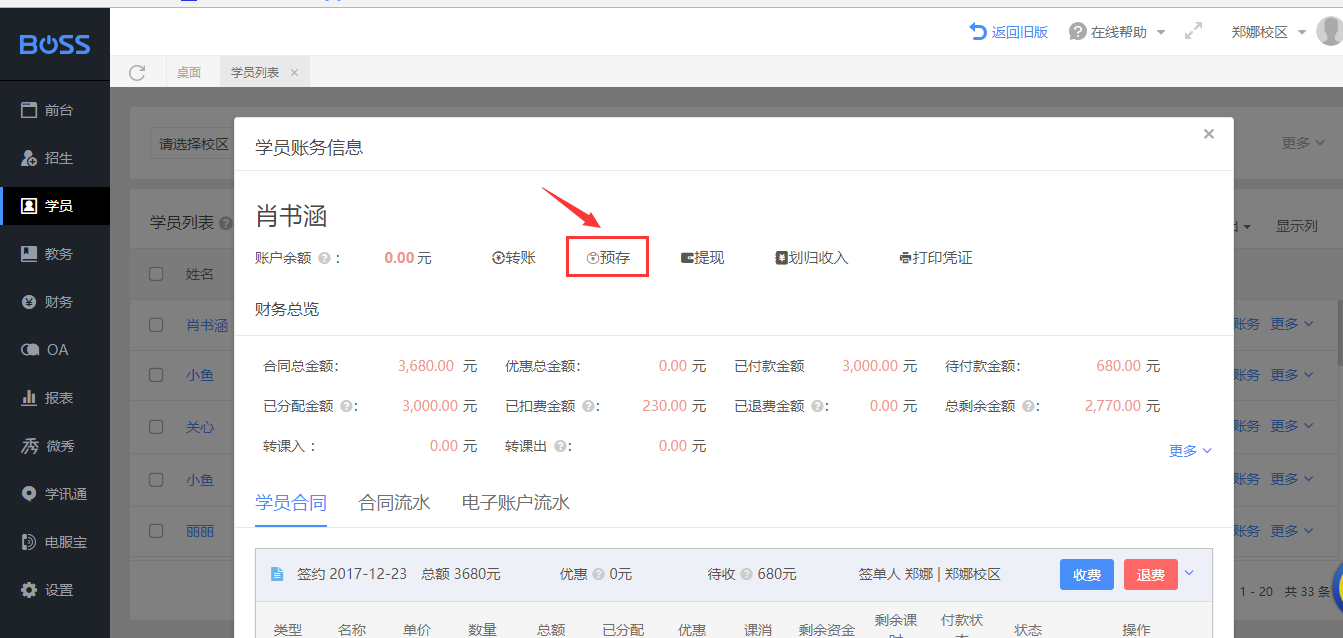Open the 请选择校区 dropdown

click(194, 144)
